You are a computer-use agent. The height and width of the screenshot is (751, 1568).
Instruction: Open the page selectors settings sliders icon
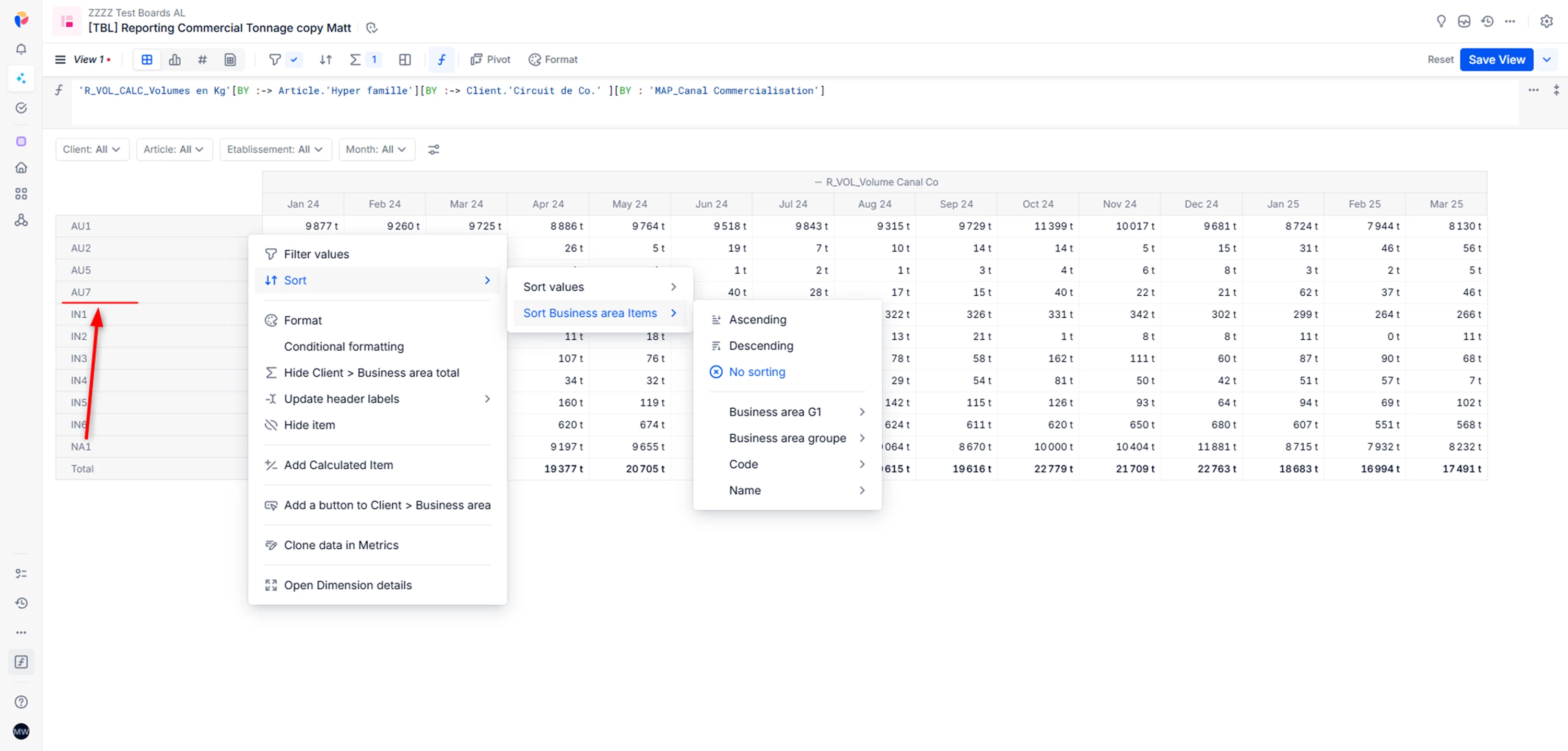pyautogui.click(x=434, y=149)
